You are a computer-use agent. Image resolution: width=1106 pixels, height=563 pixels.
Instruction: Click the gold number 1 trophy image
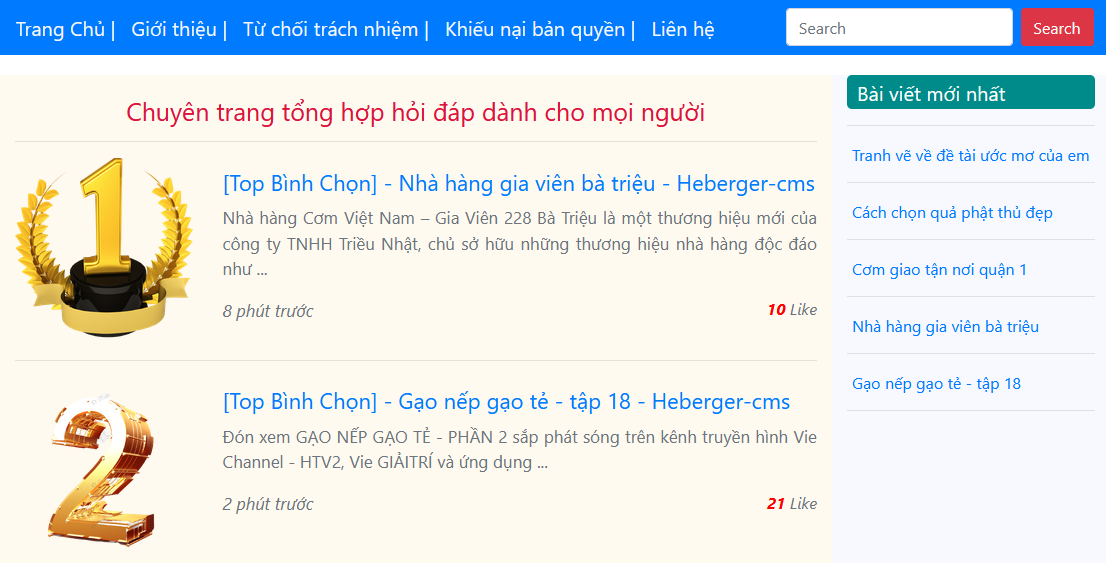104,247
